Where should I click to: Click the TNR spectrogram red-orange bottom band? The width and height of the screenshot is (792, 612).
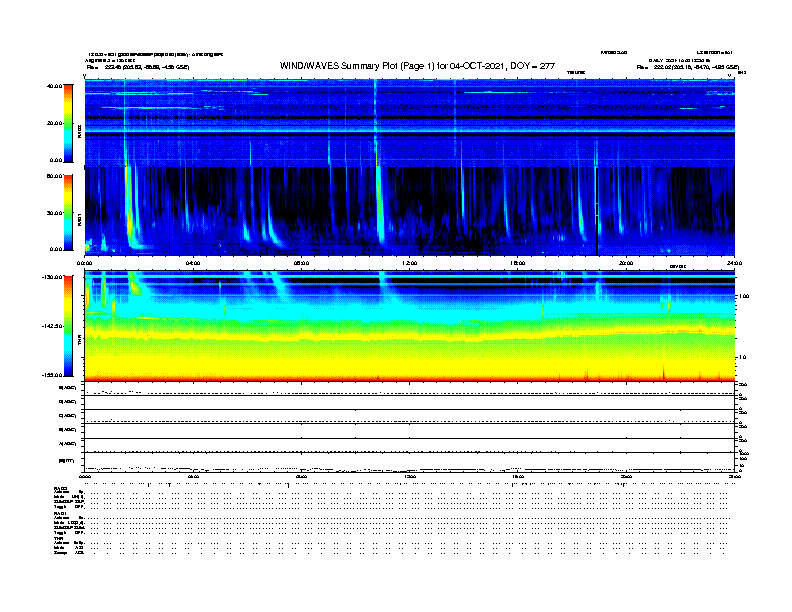[x=410, y=378]
